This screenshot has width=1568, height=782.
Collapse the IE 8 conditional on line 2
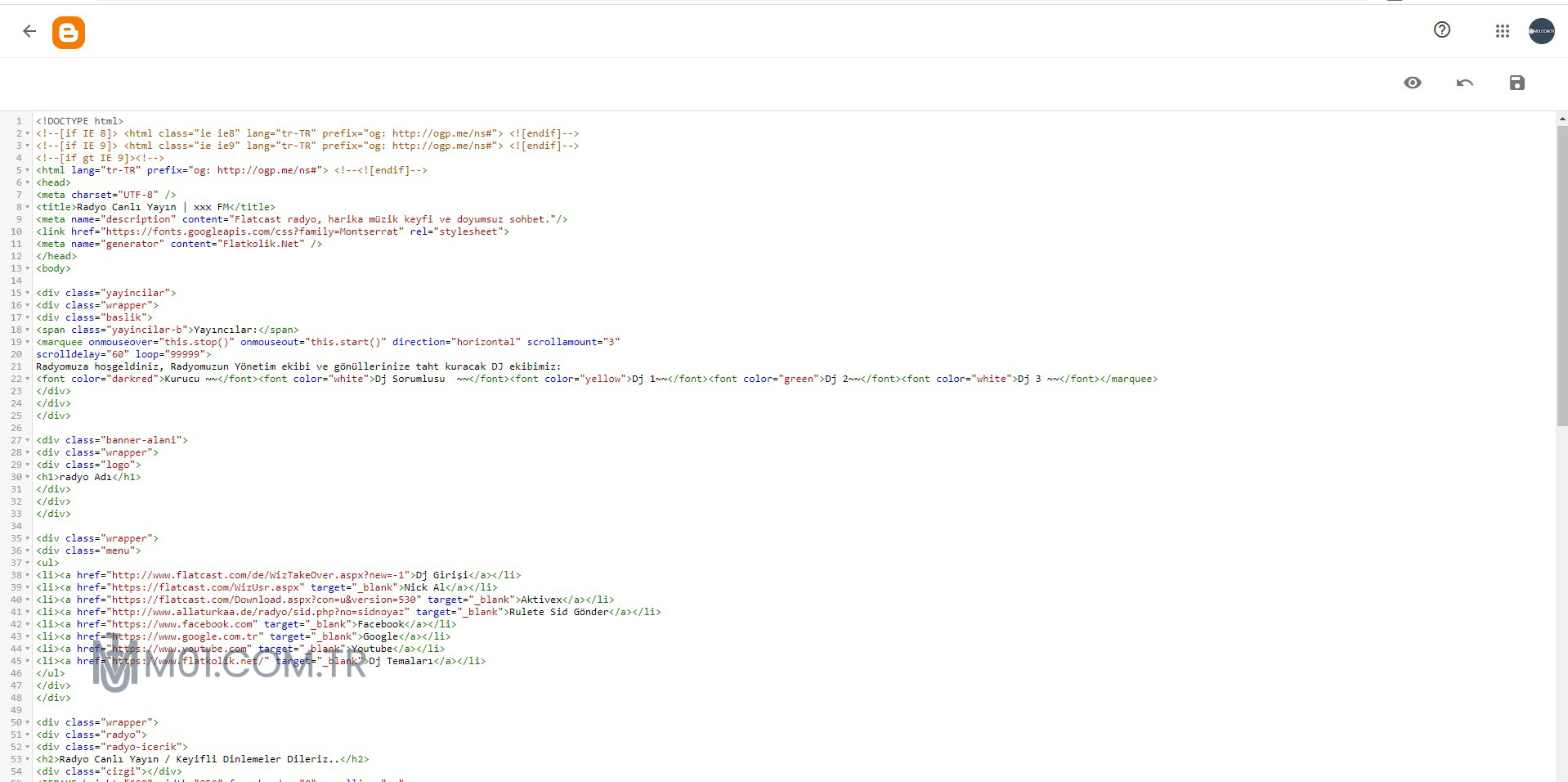tap(27, 133)
